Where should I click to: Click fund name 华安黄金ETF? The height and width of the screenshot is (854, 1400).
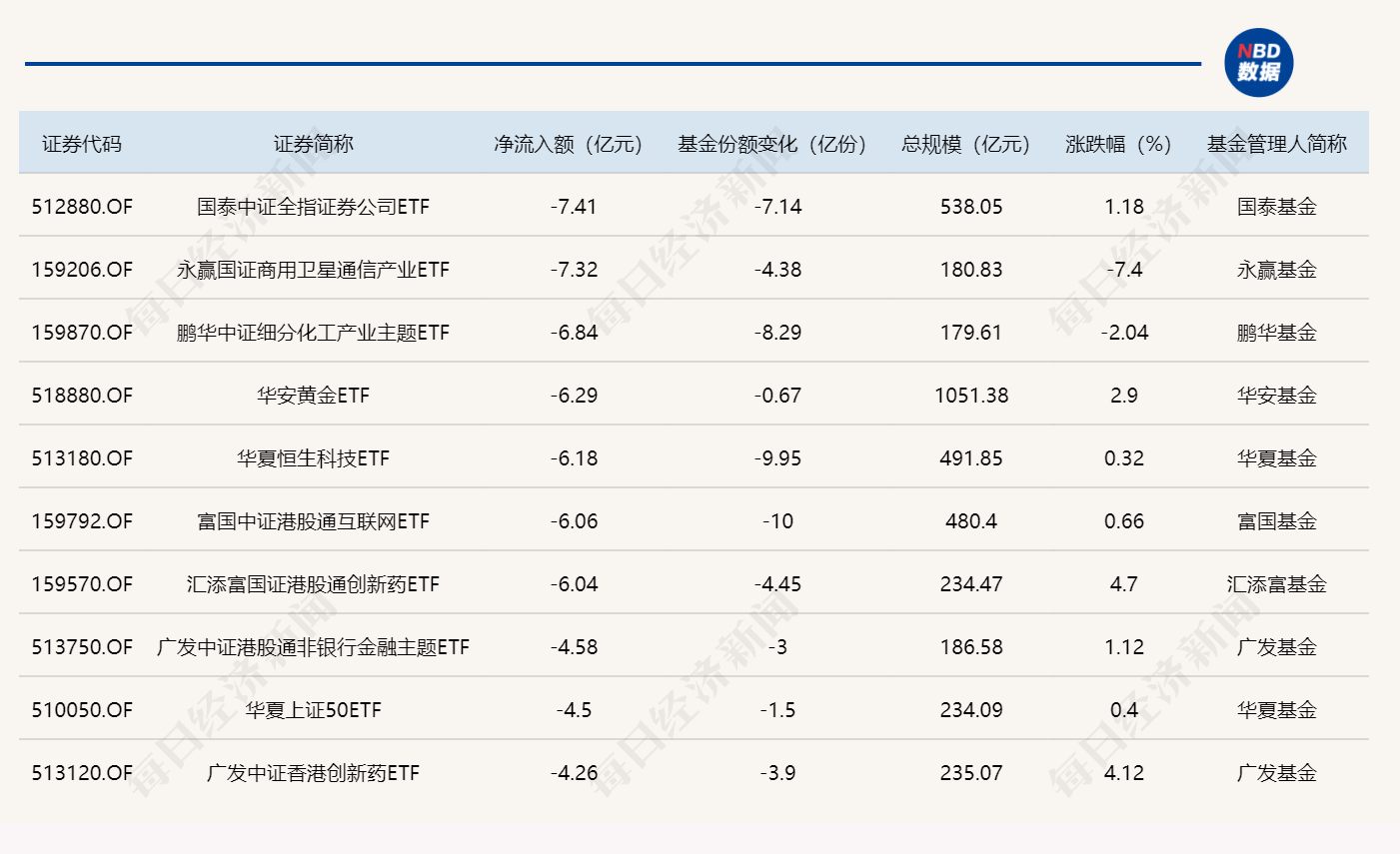point(313,396)
